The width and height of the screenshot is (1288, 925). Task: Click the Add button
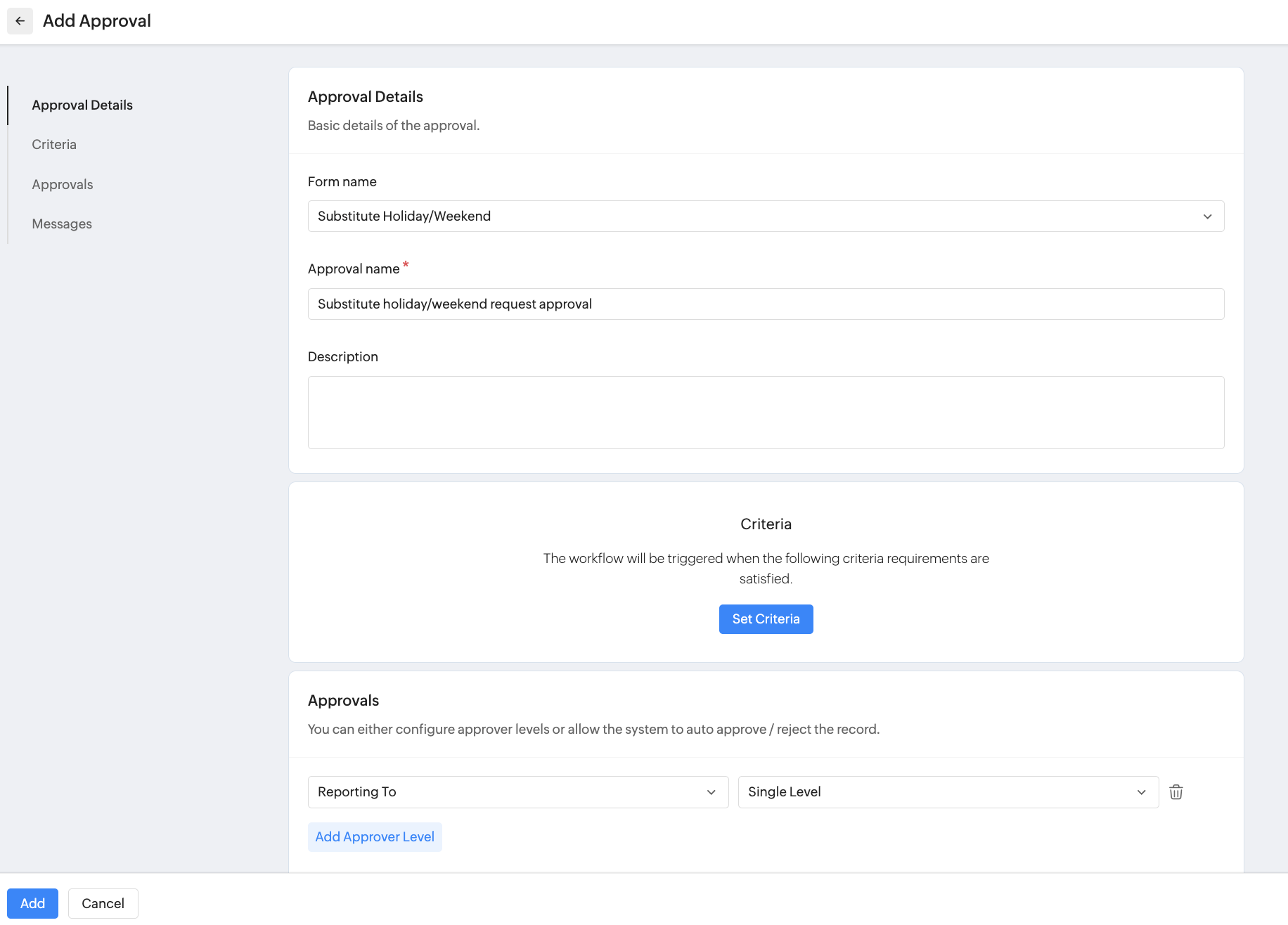32,903
